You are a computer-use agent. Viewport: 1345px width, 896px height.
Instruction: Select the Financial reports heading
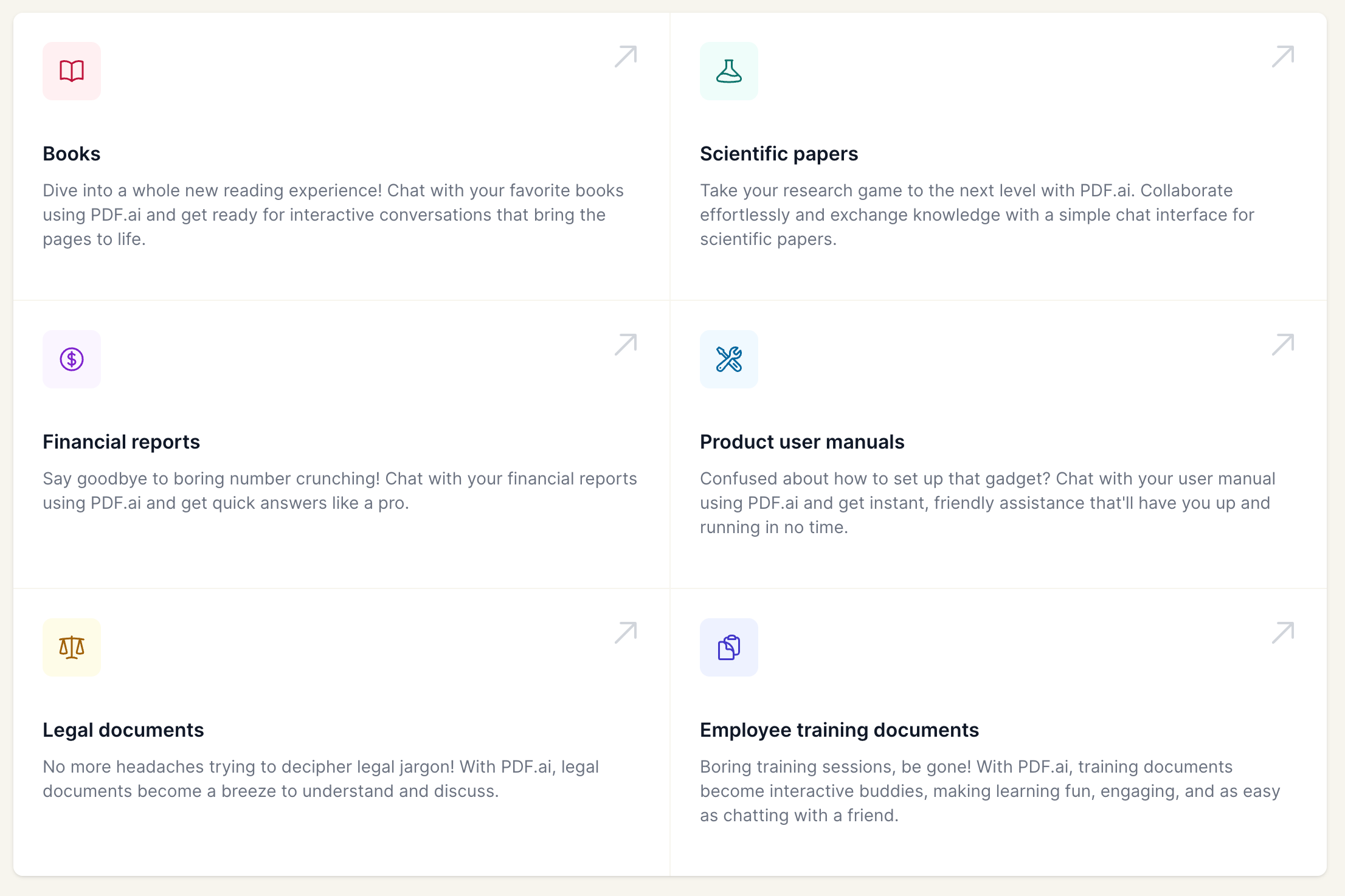pyautogui.click(x=121, y=442)
